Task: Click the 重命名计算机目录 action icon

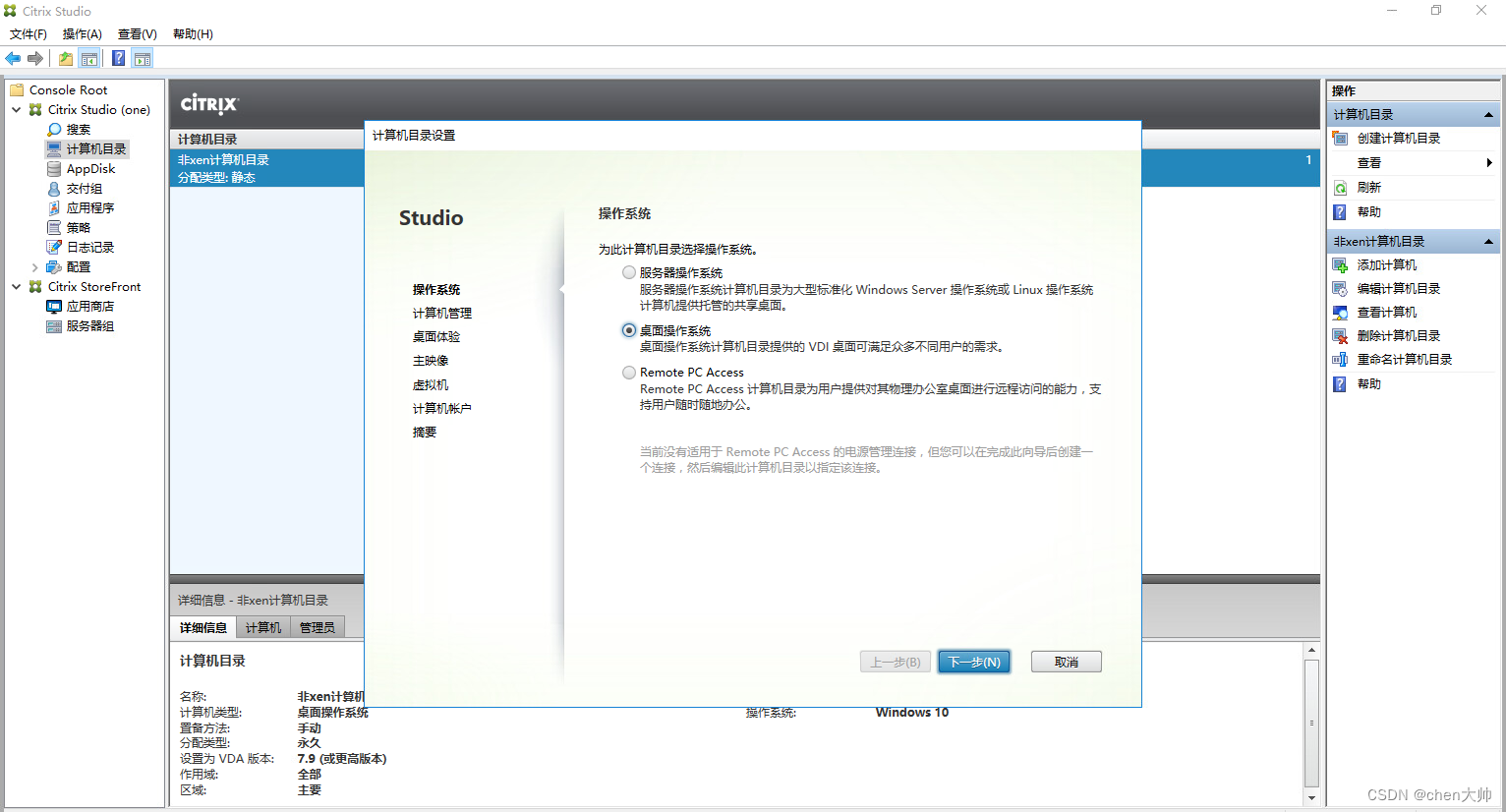Action: (1340, 360)
